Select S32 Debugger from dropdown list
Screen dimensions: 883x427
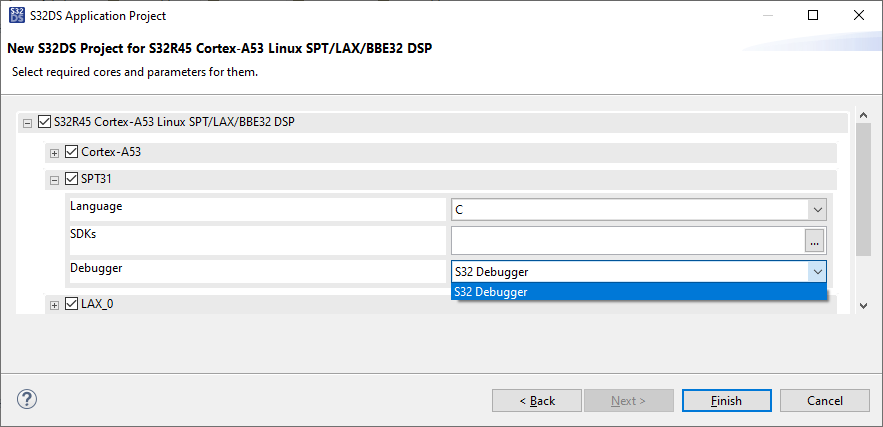coord(638,292)
